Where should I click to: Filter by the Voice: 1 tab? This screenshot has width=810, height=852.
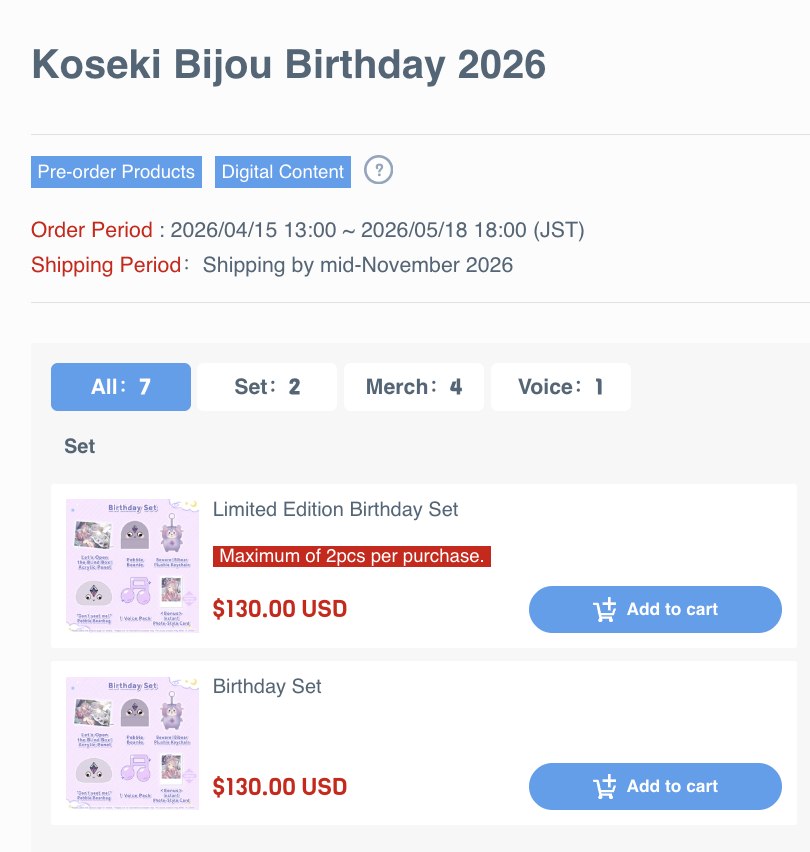click(x=561, y=387)
